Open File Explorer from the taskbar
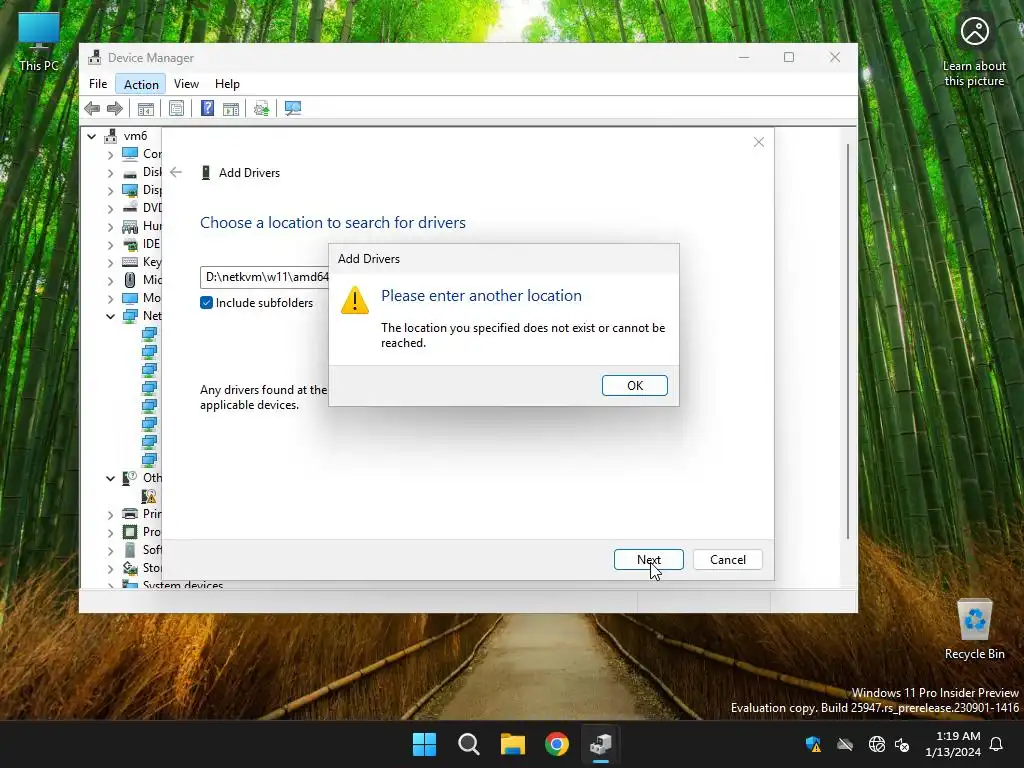Screen dimensions: 1024x768 513,744
